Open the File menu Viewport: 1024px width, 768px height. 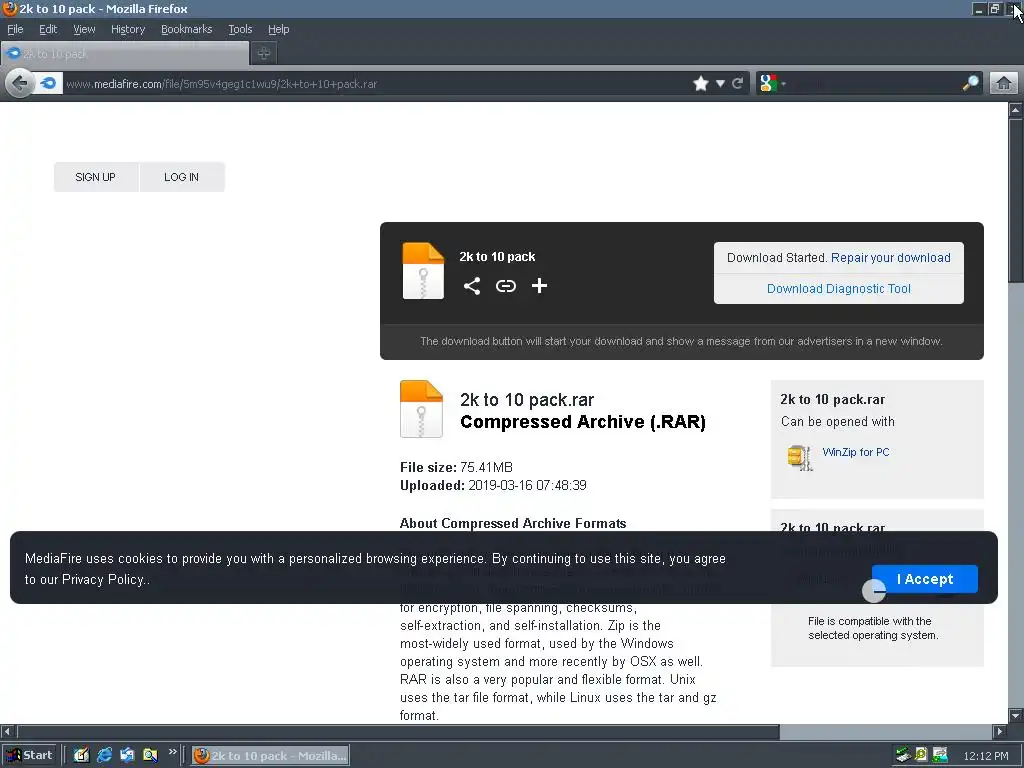pos(15,29)
